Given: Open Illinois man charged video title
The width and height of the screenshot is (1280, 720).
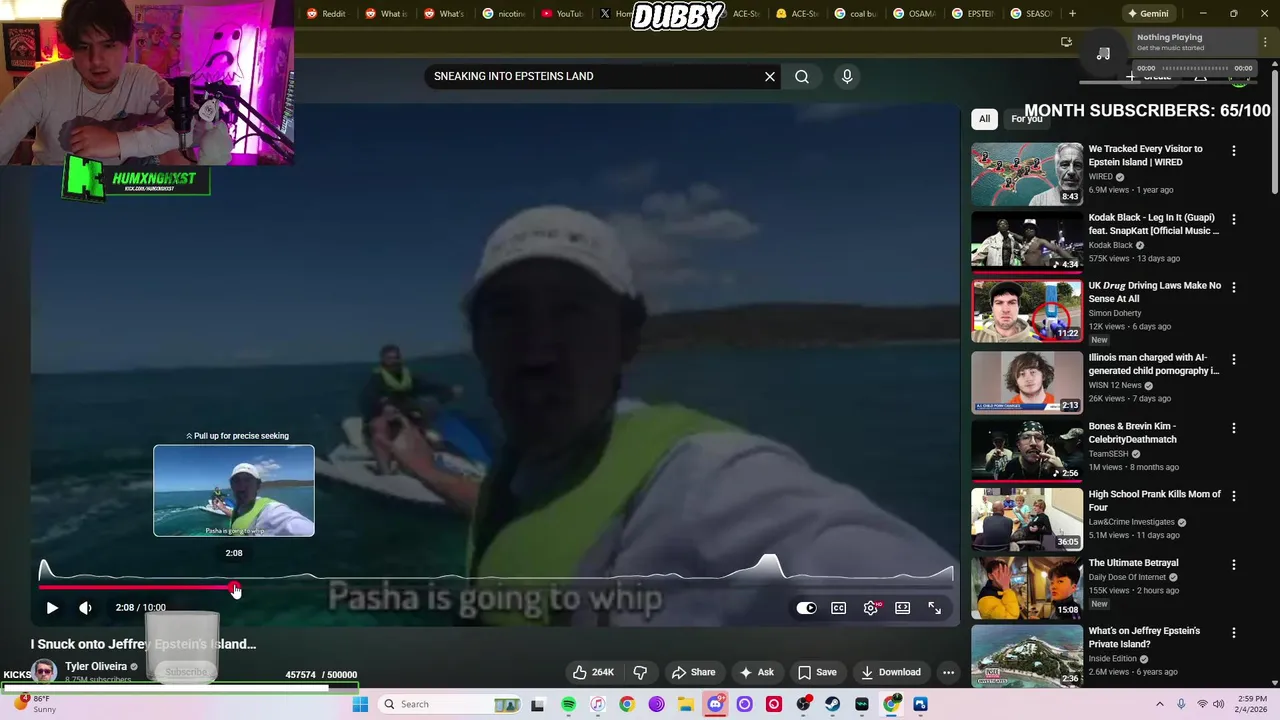Looking at the screenshot, I should click(x=1154, y=364).
